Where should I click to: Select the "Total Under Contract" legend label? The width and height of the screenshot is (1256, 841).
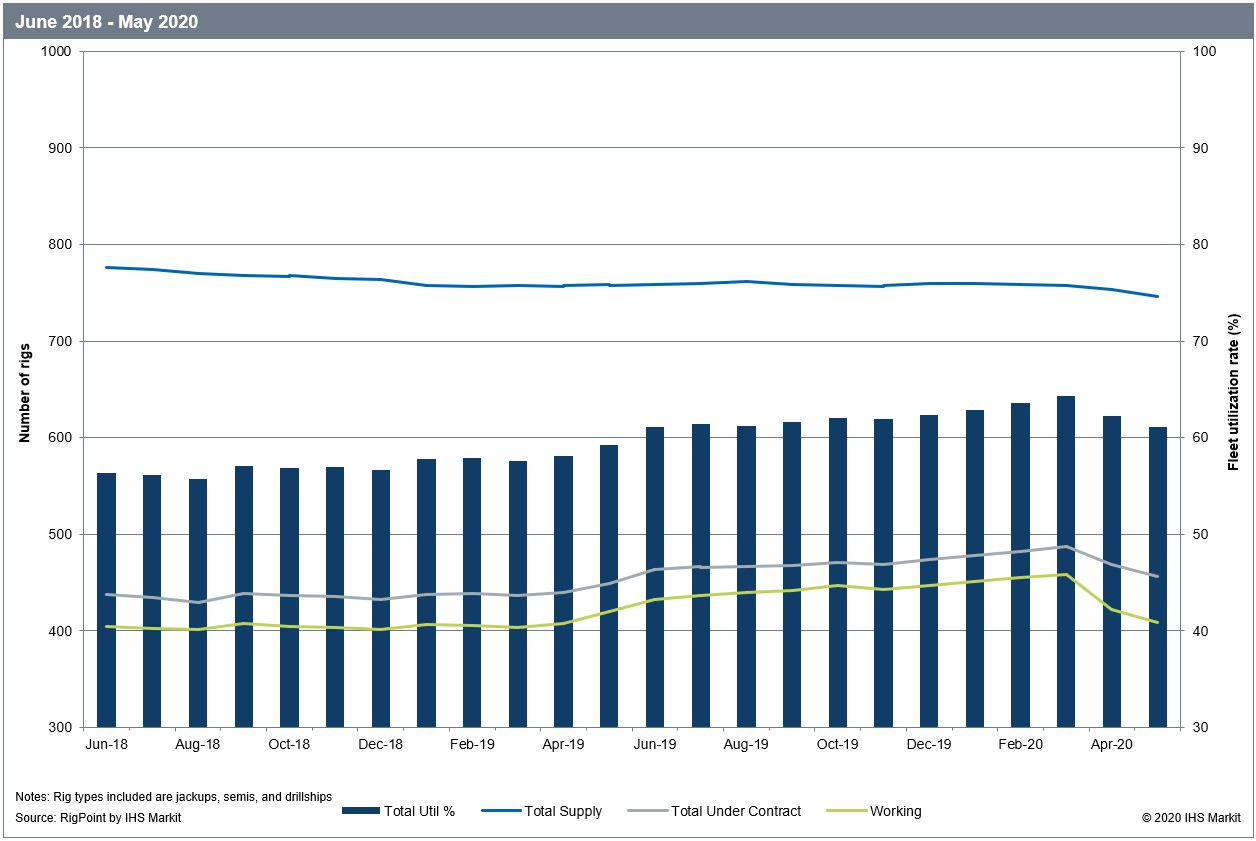click(x=736, y=811)
